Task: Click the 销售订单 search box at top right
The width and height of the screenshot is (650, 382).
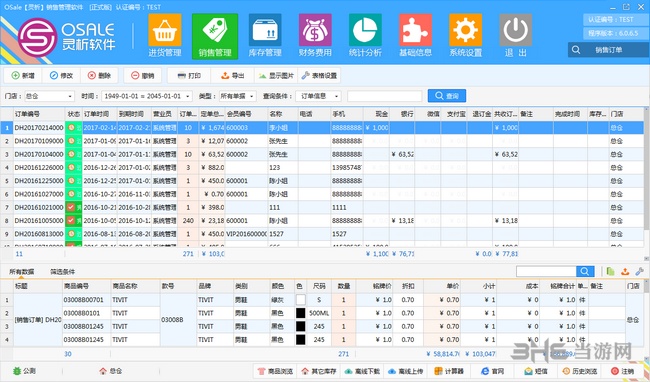Action: pyautogui.click(x=609, y=50)
